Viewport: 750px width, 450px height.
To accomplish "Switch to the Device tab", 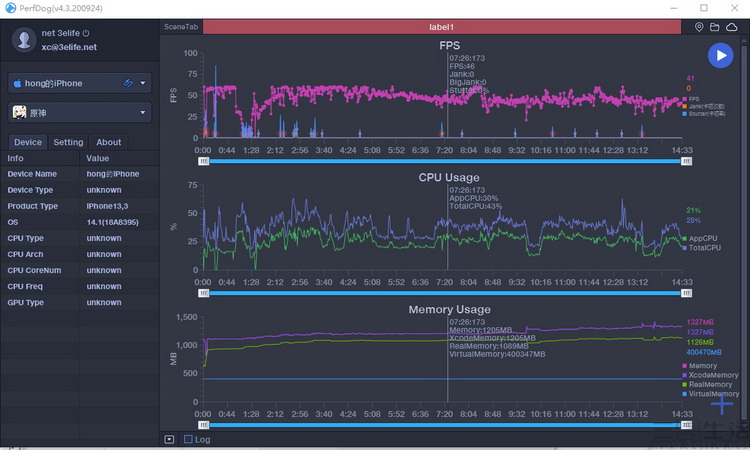I will click(x=28, y=142).
